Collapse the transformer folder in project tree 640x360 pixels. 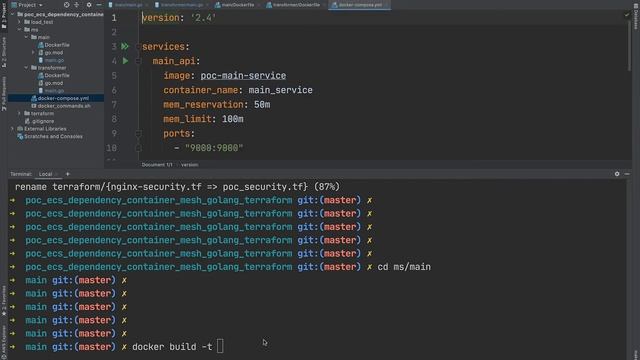(26, 68)
